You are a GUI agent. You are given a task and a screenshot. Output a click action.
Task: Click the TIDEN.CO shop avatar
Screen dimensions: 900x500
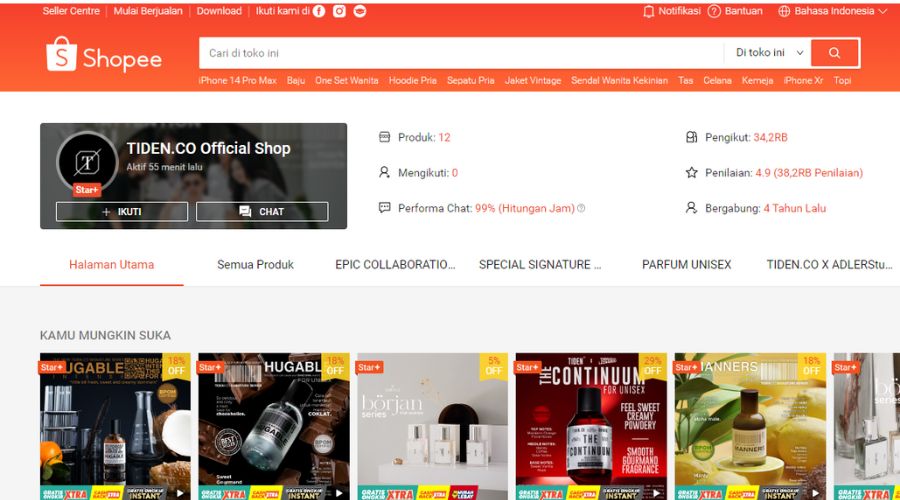(87, 162)
